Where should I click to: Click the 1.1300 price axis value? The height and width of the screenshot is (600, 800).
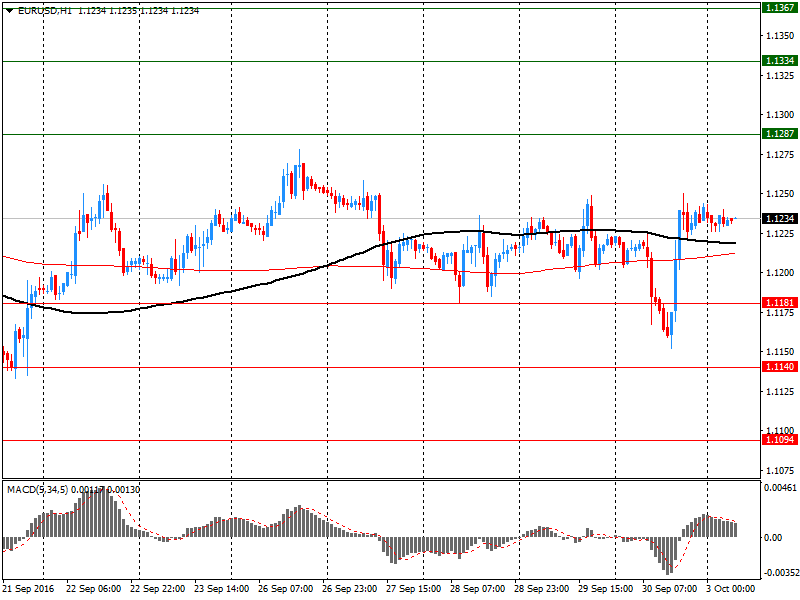click(x=780, y=115)
